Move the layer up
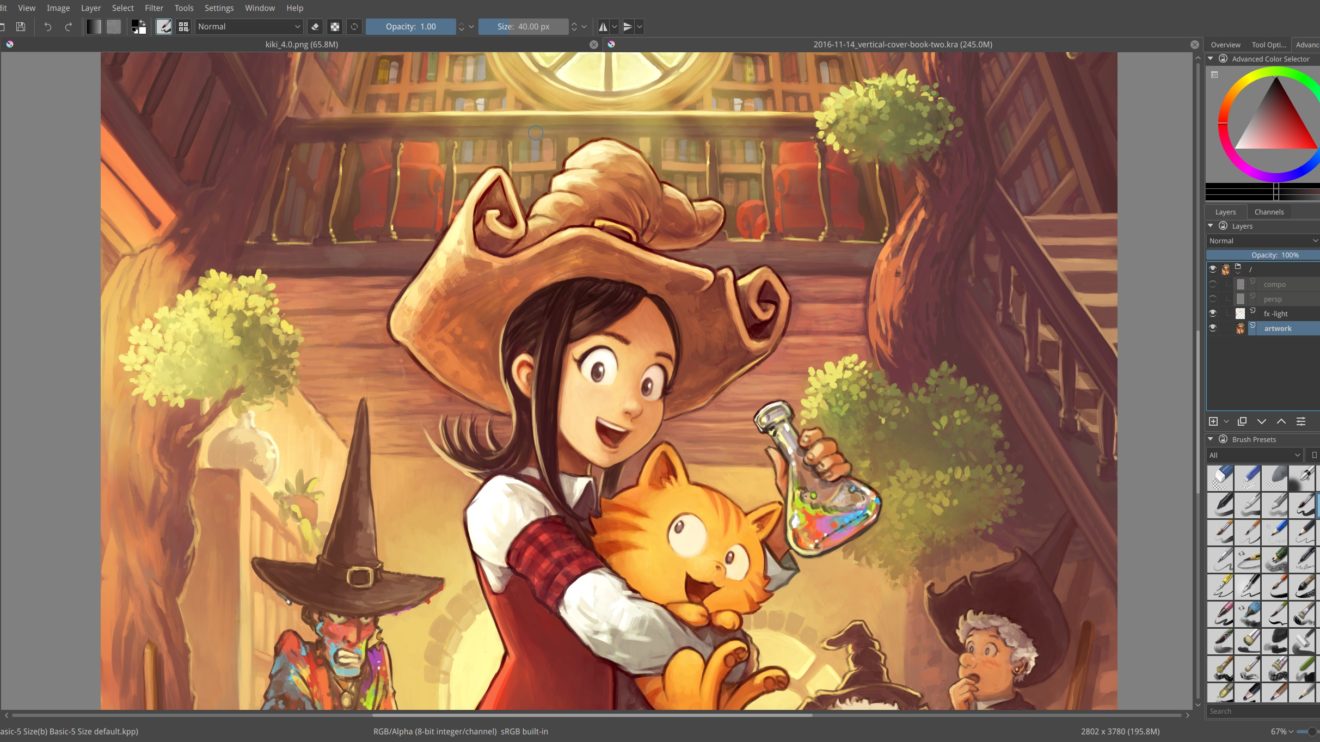Image resolution: width=1320 pixels, height=742 pixels. [1281, 422]
